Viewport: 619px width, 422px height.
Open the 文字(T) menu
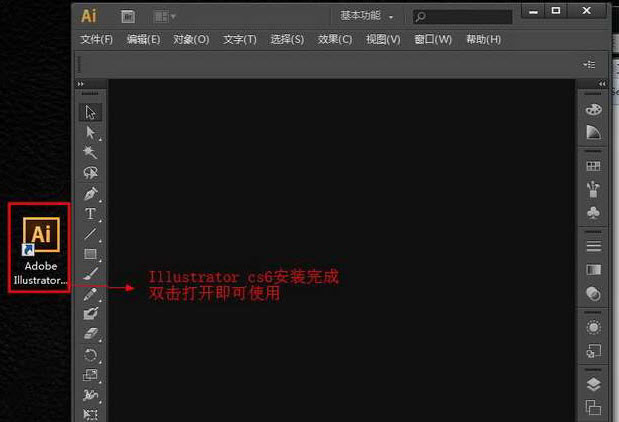[x=240, y=39]
